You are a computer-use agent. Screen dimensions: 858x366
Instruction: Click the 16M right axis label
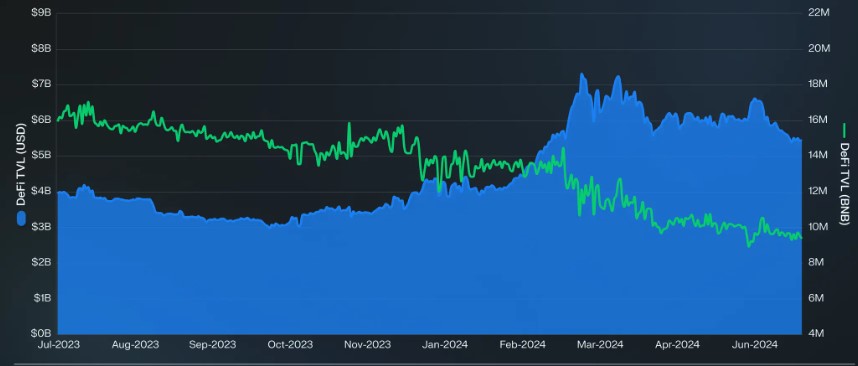pyautogui.click(x=819, y=120)
